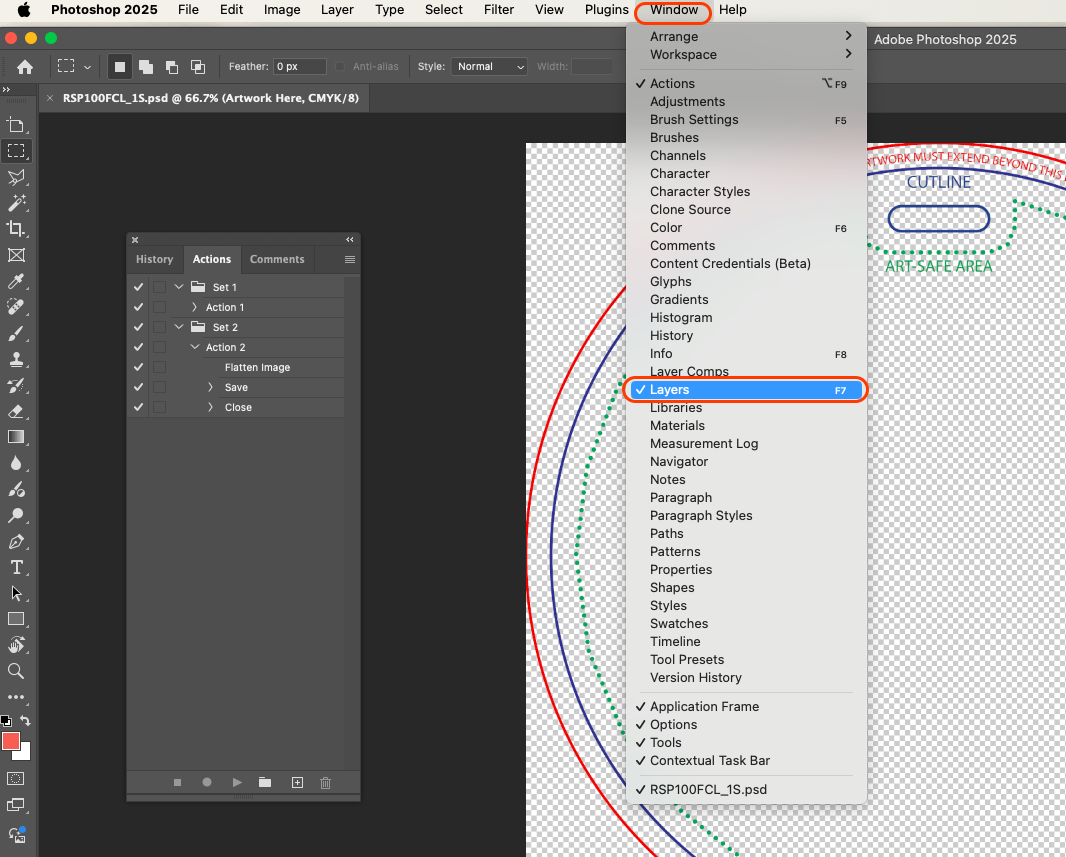This screenshot has height=857, width=1066.
Task: Open the Filter menu
Action: [x=498, y=10]
